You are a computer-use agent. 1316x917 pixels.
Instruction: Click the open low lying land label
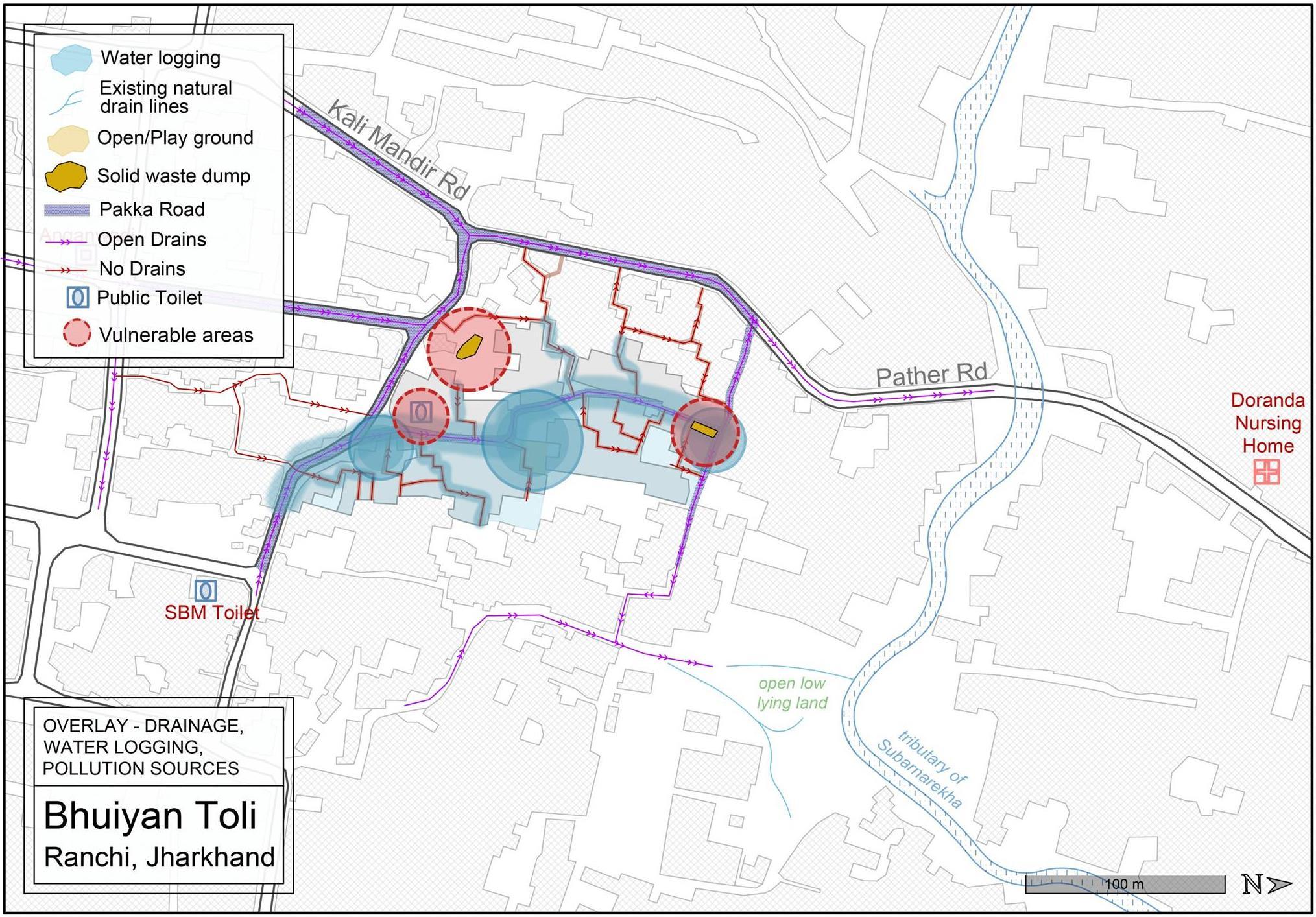click(792, 693)
